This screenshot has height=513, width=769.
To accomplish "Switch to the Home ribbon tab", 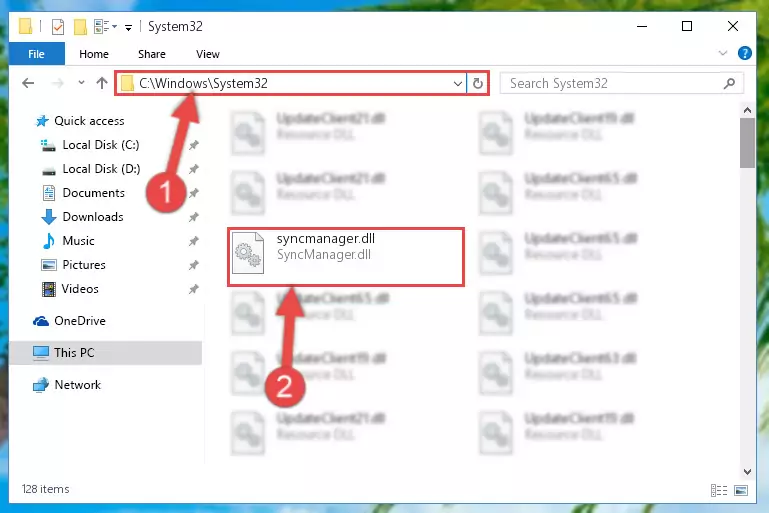I will 94,54.
